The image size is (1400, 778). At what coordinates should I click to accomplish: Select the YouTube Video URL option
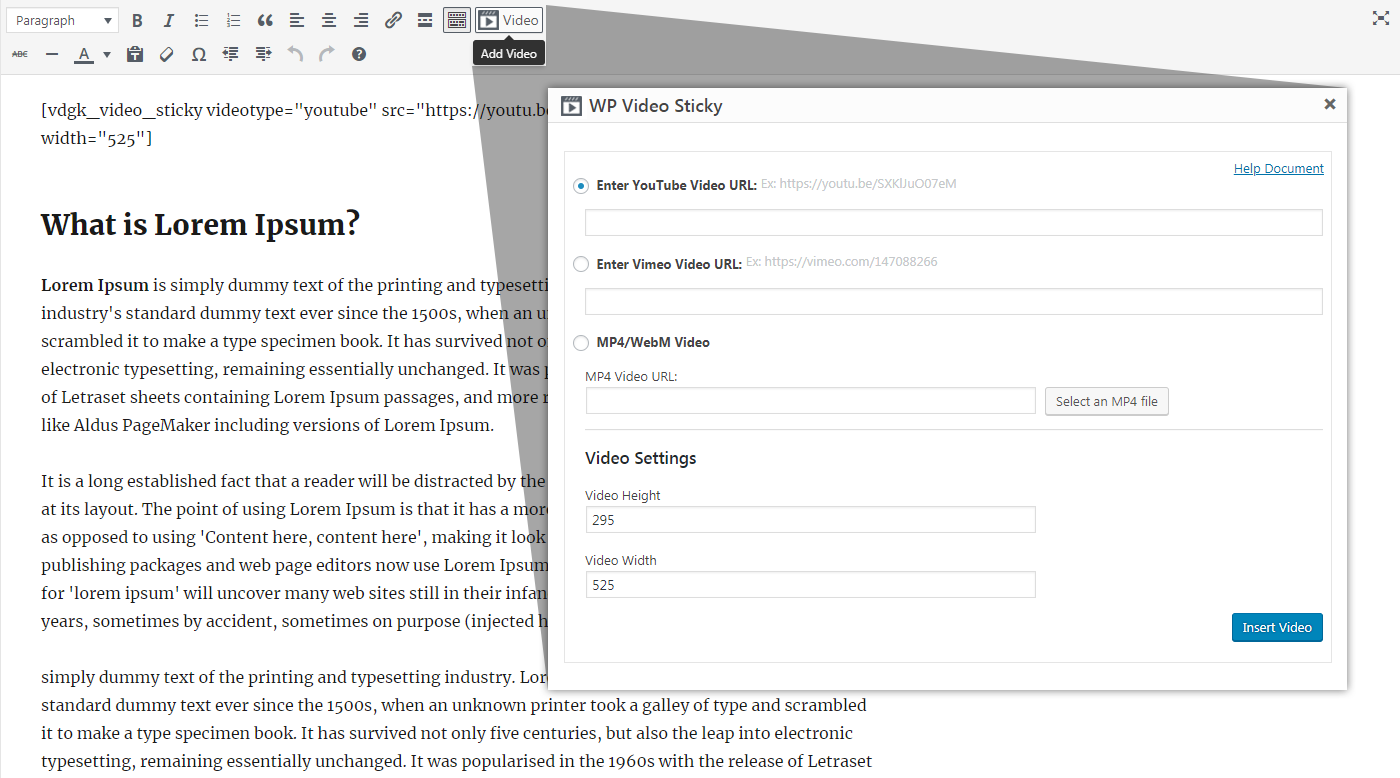[x=581, y=186]
